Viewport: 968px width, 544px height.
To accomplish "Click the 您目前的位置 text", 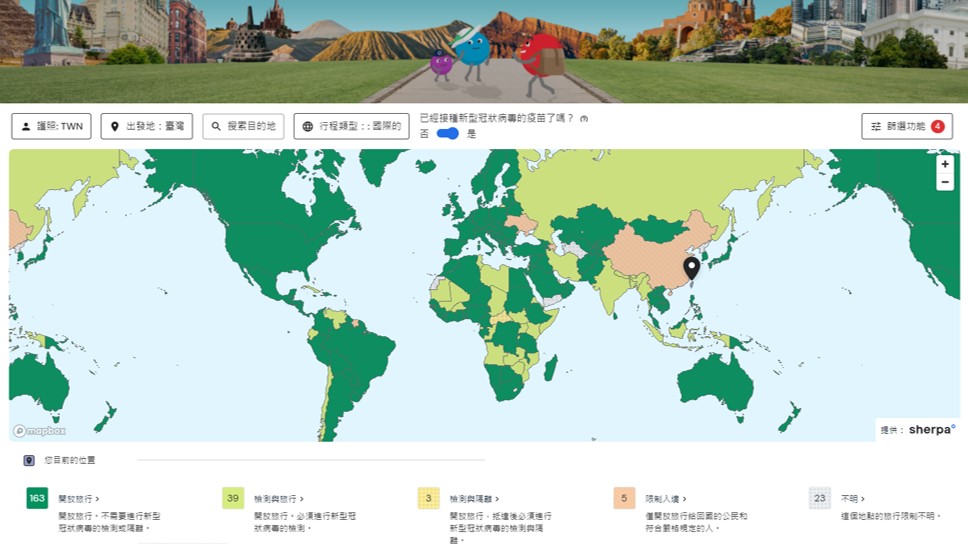I will (70, 460).
